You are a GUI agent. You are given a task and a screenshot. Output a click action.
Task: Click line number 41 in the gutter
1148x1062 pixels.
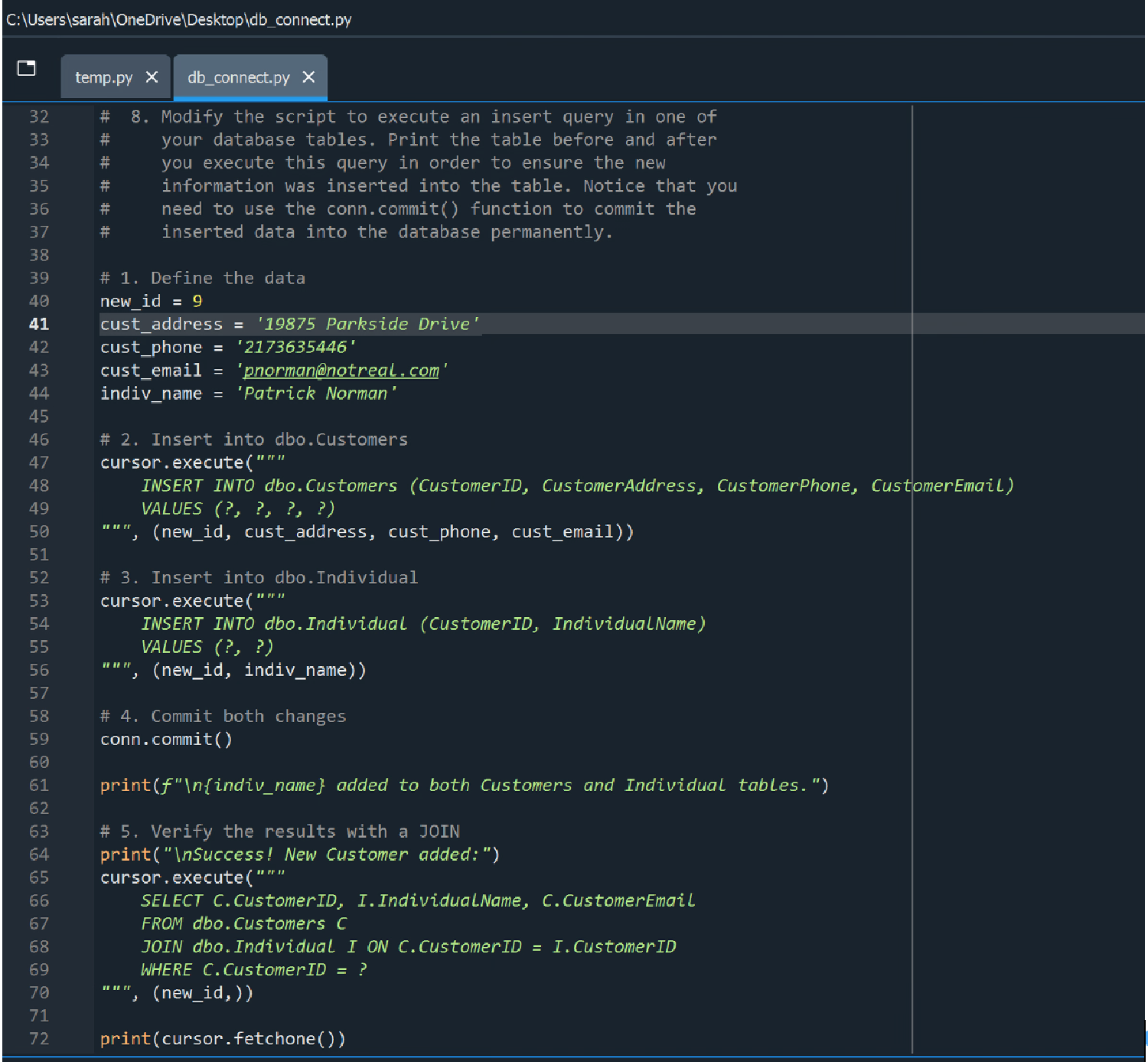click(x=39, y=325)
